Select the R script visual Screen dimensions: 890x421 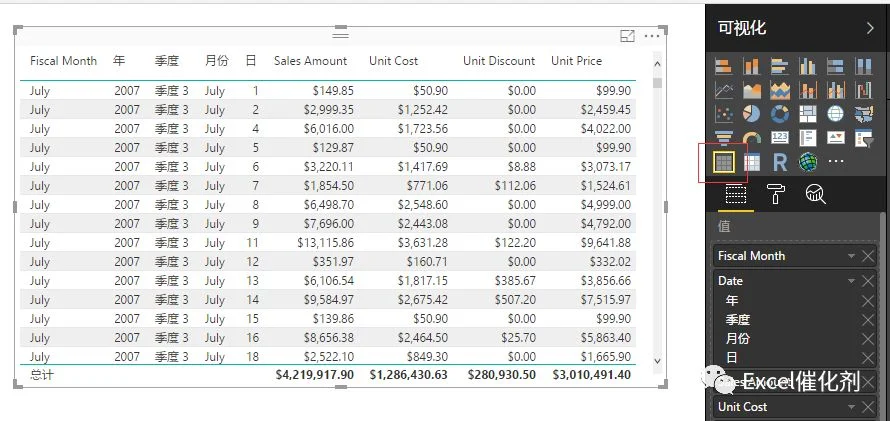coord(780,162)
